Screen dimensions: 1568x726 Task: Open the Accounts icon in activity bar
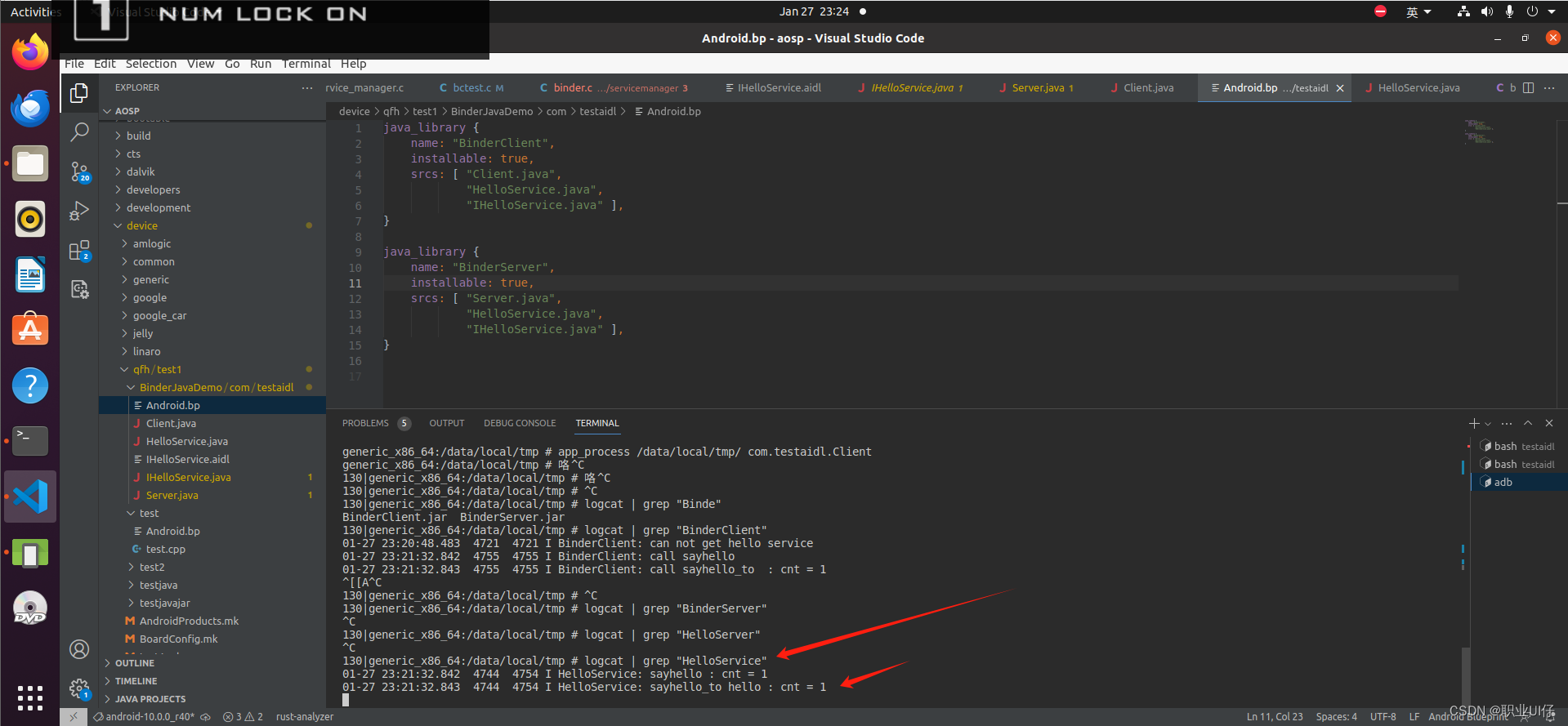coord(79,649)
